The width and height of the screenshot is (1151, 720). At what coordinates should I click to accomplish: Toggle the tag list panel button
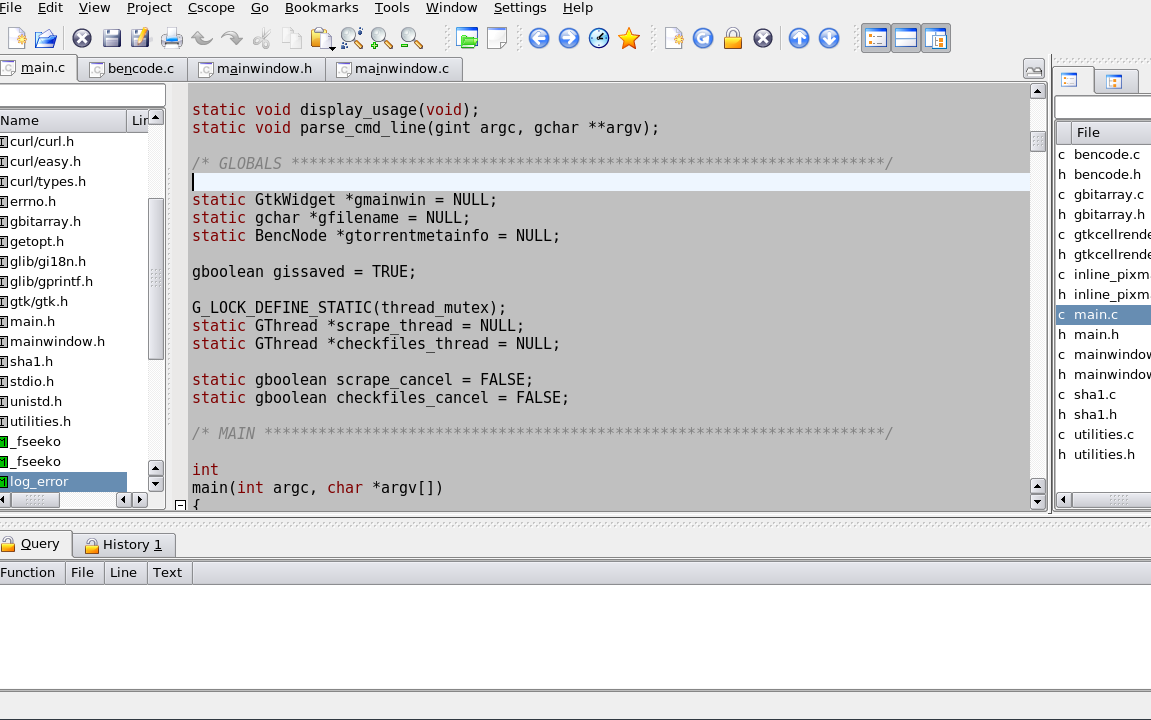click(x=876, y=38)
